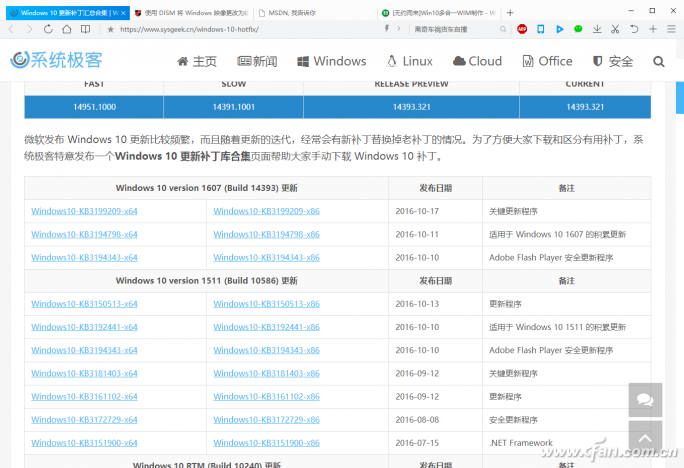Open the downloads manager icon
Viewport: 684px width, 468px height.
(x=597, y=29)
